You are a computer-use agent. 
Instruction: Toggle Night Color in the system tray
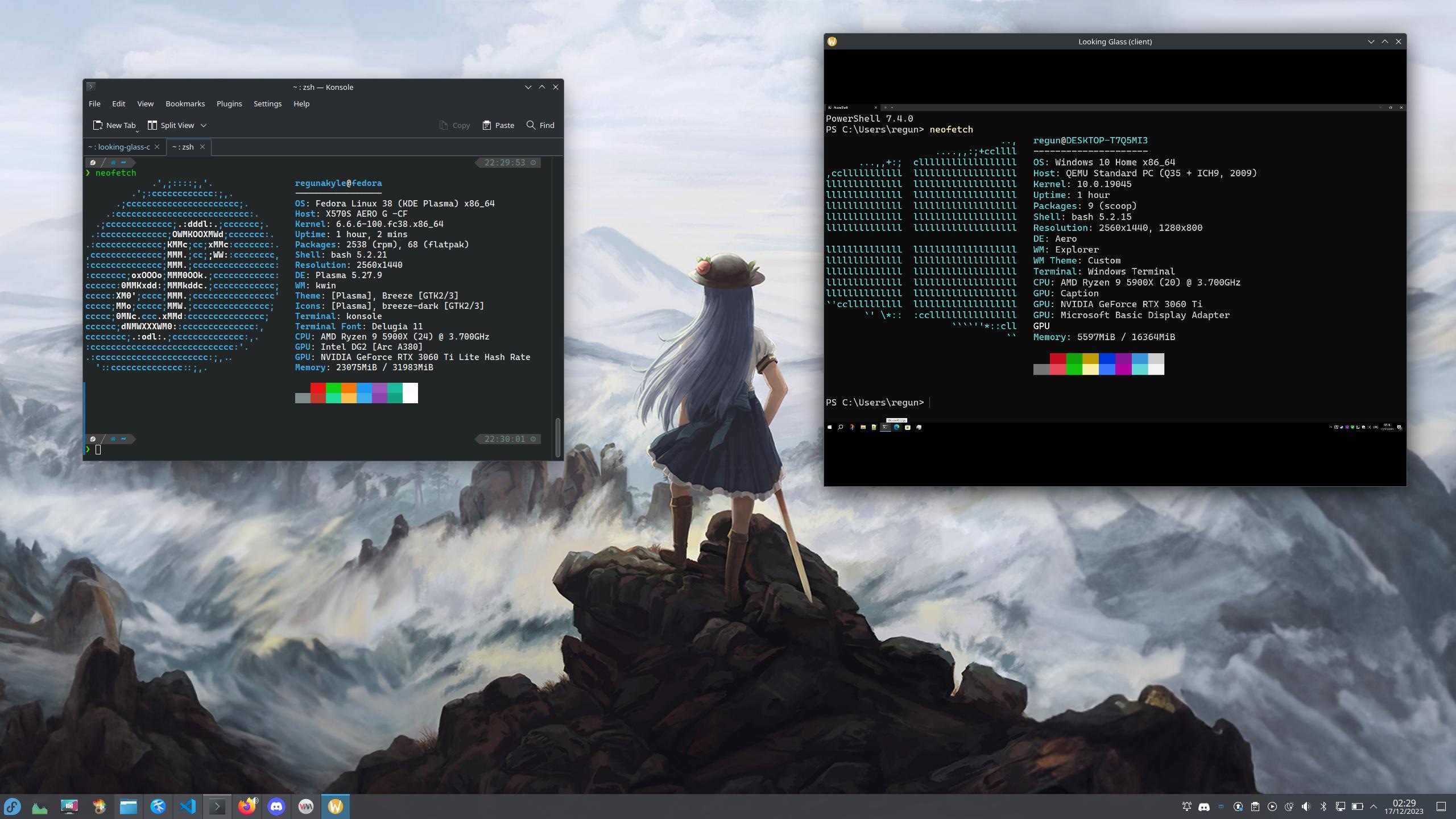pyautogui.click(x=1290, y=806)
